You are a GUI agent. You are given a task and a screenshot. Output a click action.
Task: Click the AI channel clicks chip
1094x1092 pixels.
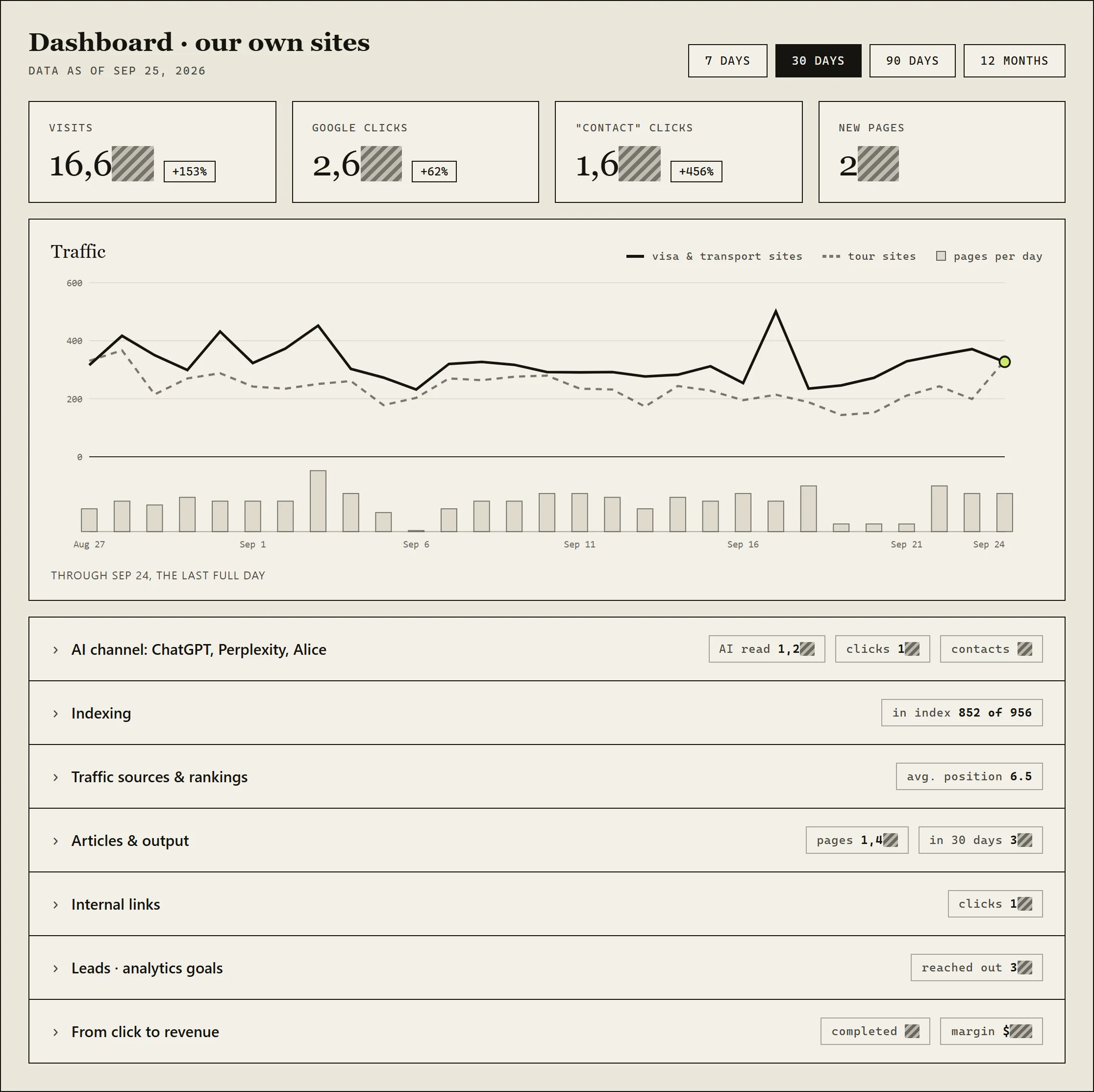(x=882, y=649)
